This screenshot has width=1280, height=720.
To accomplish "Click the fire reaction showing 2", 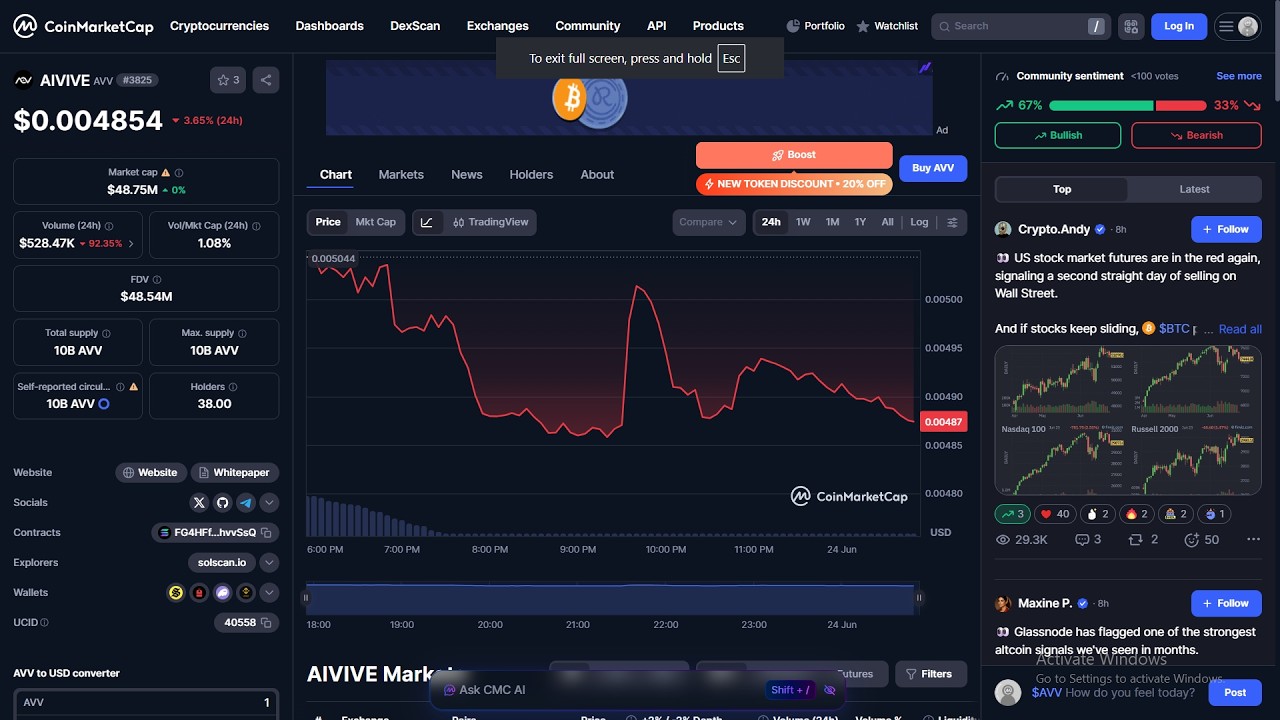I will [1138, 514].
